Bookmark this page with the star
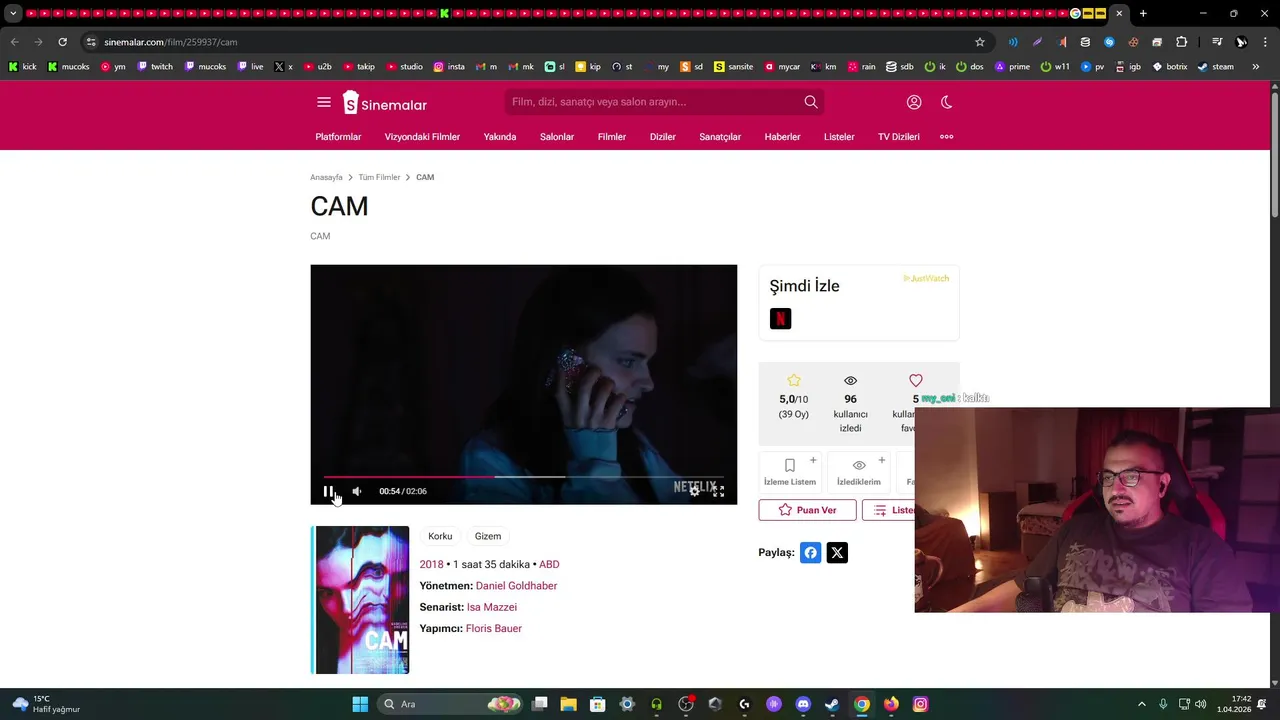 pyautogui.click(x=980, y=42)
